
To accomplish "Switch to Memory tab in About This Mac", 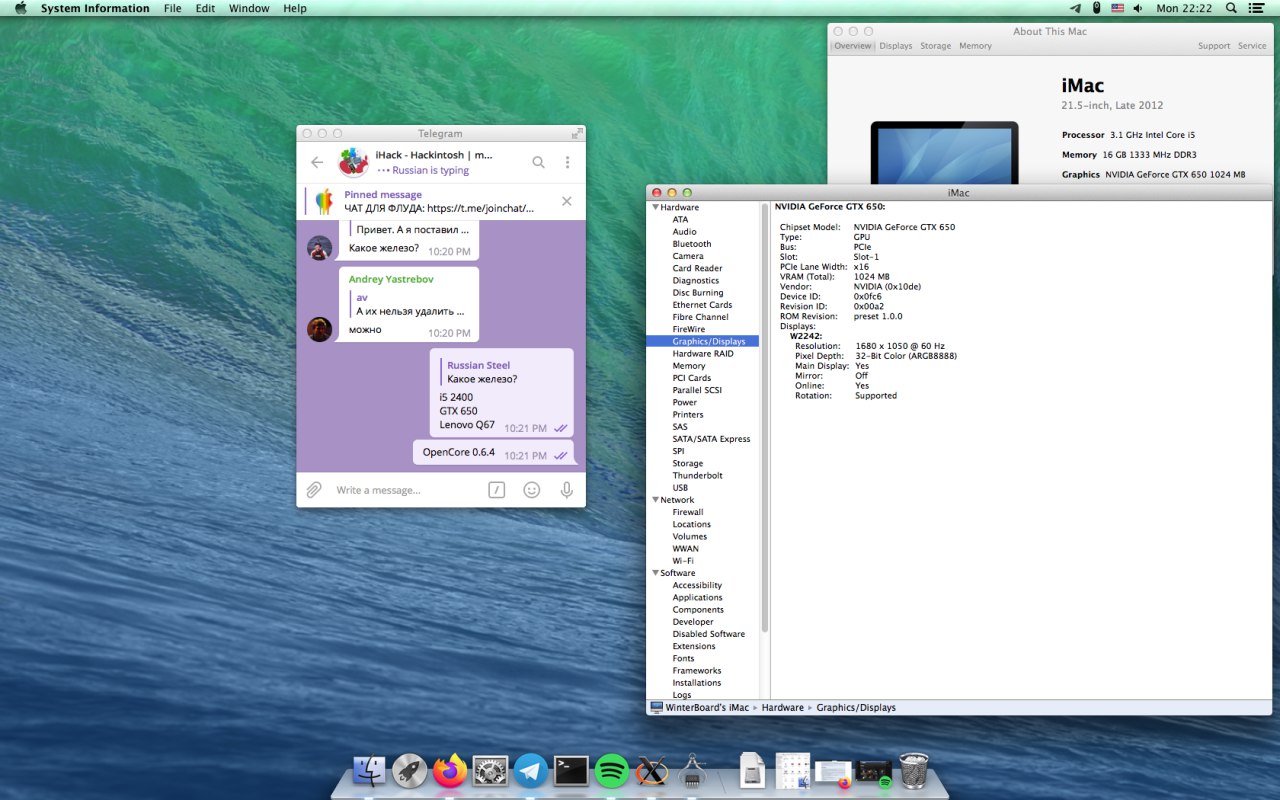I will pyautogui.click(x=976, y=46).
